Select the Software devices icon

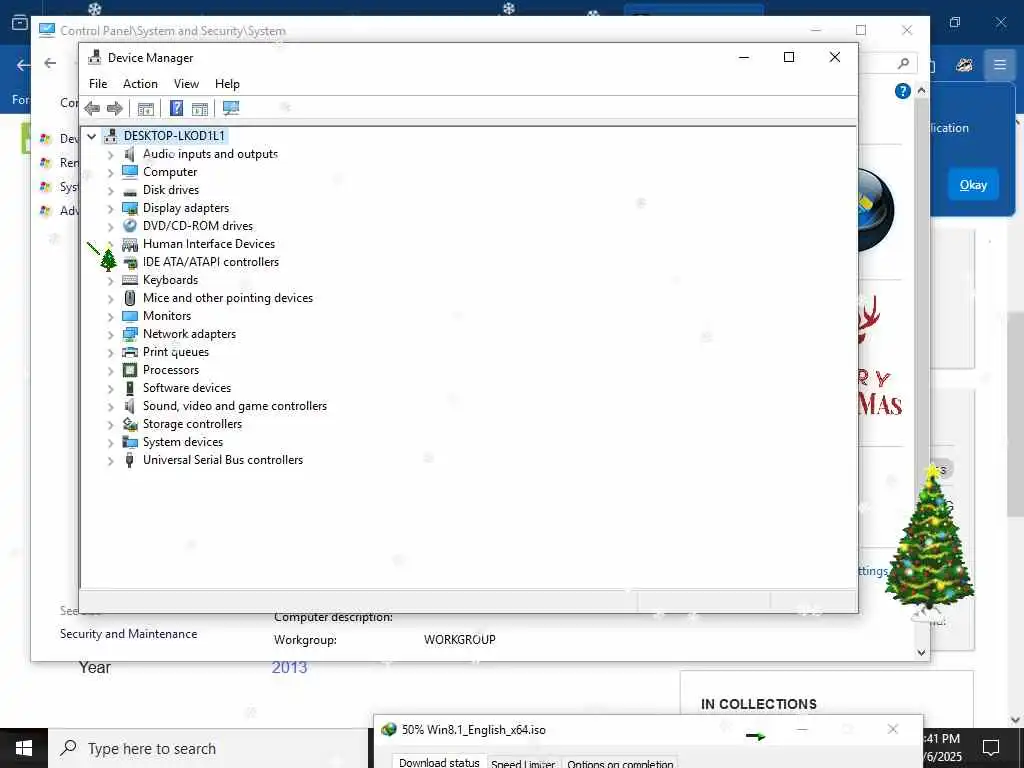[130, 388]
